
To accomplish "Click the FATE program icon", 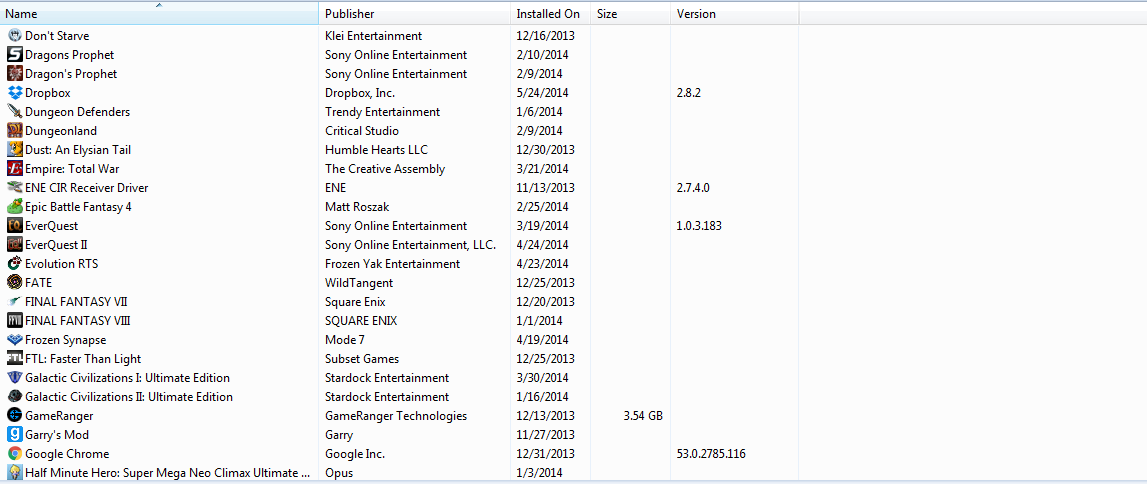I will pyautogui.click(x=15, y=282).
